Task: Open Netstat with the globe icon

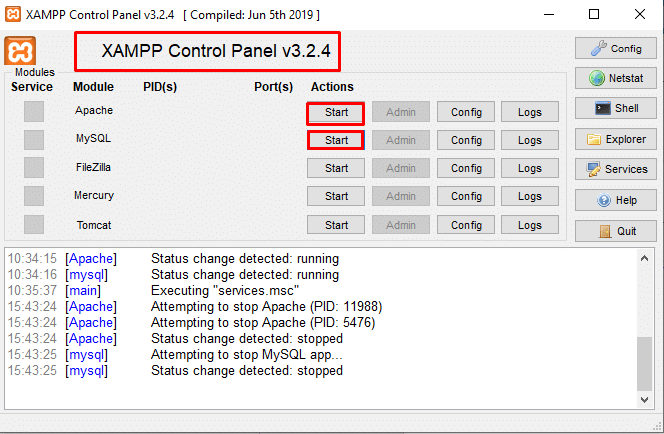Action: point(614,78)
